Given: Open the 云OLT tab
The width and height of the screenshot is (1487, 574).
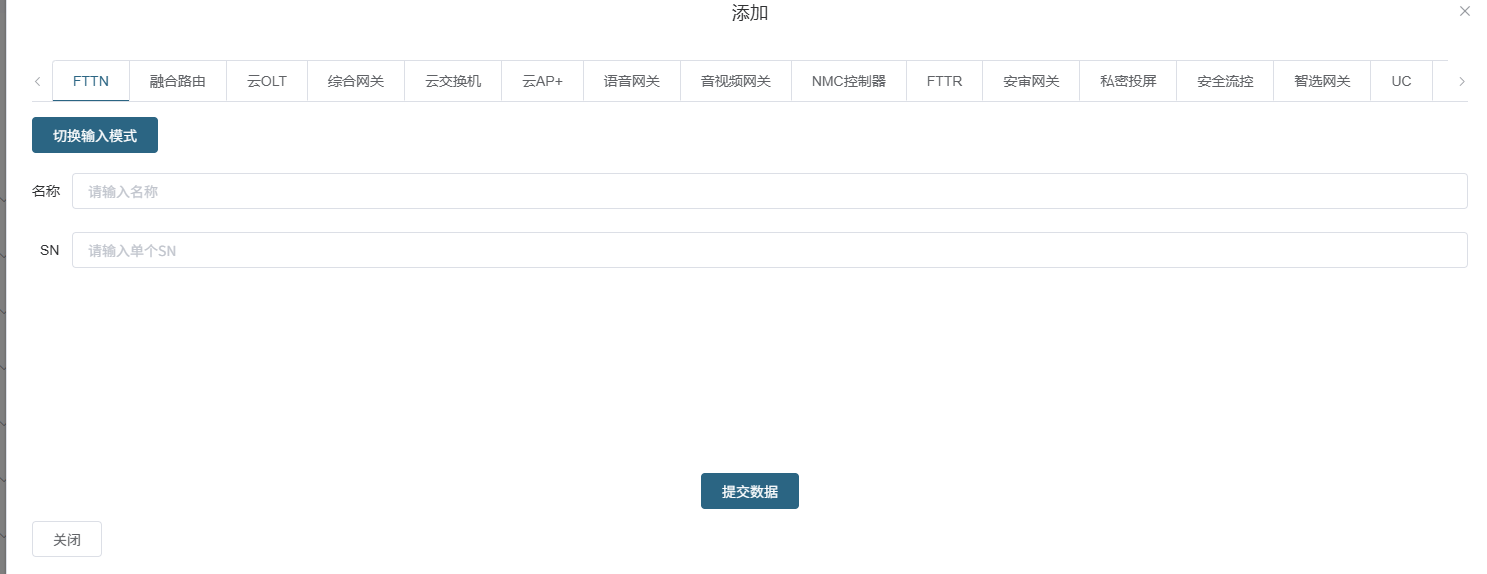Looking at the screenshot, I should pyautogui.click(x=267, y=81).
